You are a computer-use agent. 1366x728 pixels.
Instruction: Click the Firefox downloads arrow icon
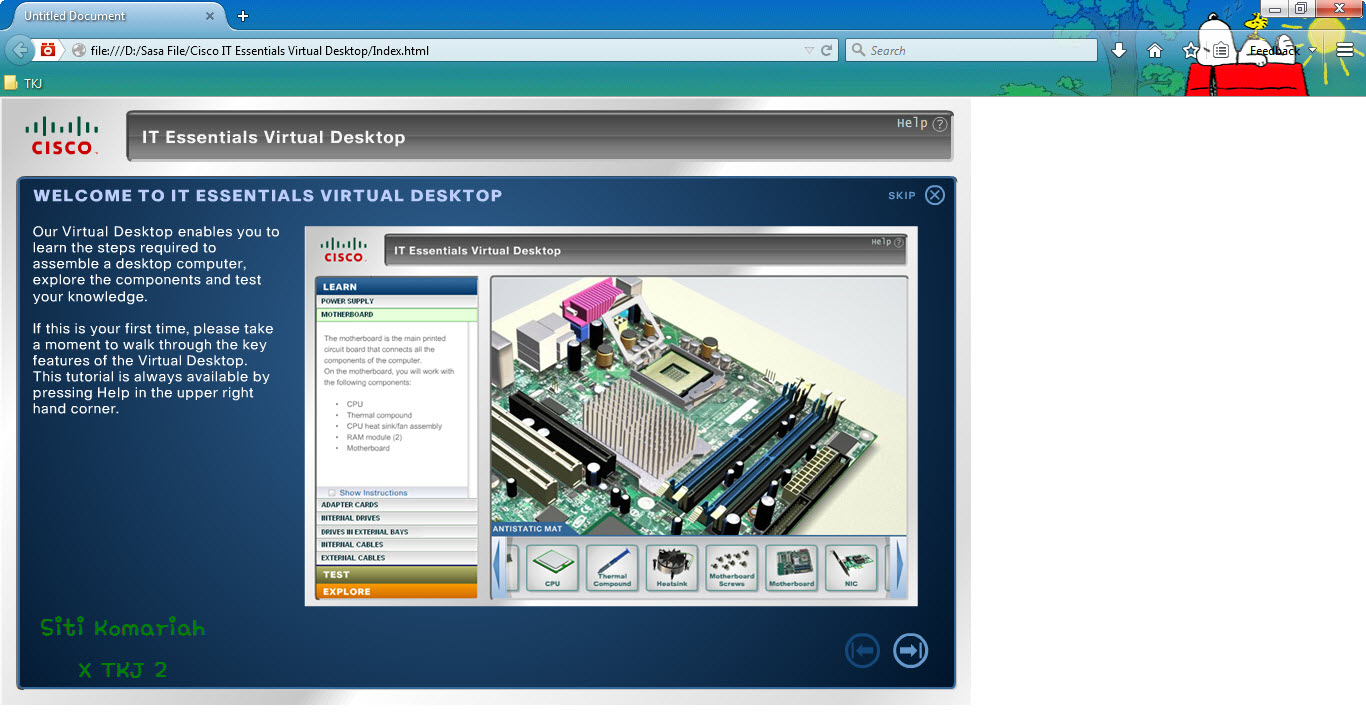[1119, 49]
